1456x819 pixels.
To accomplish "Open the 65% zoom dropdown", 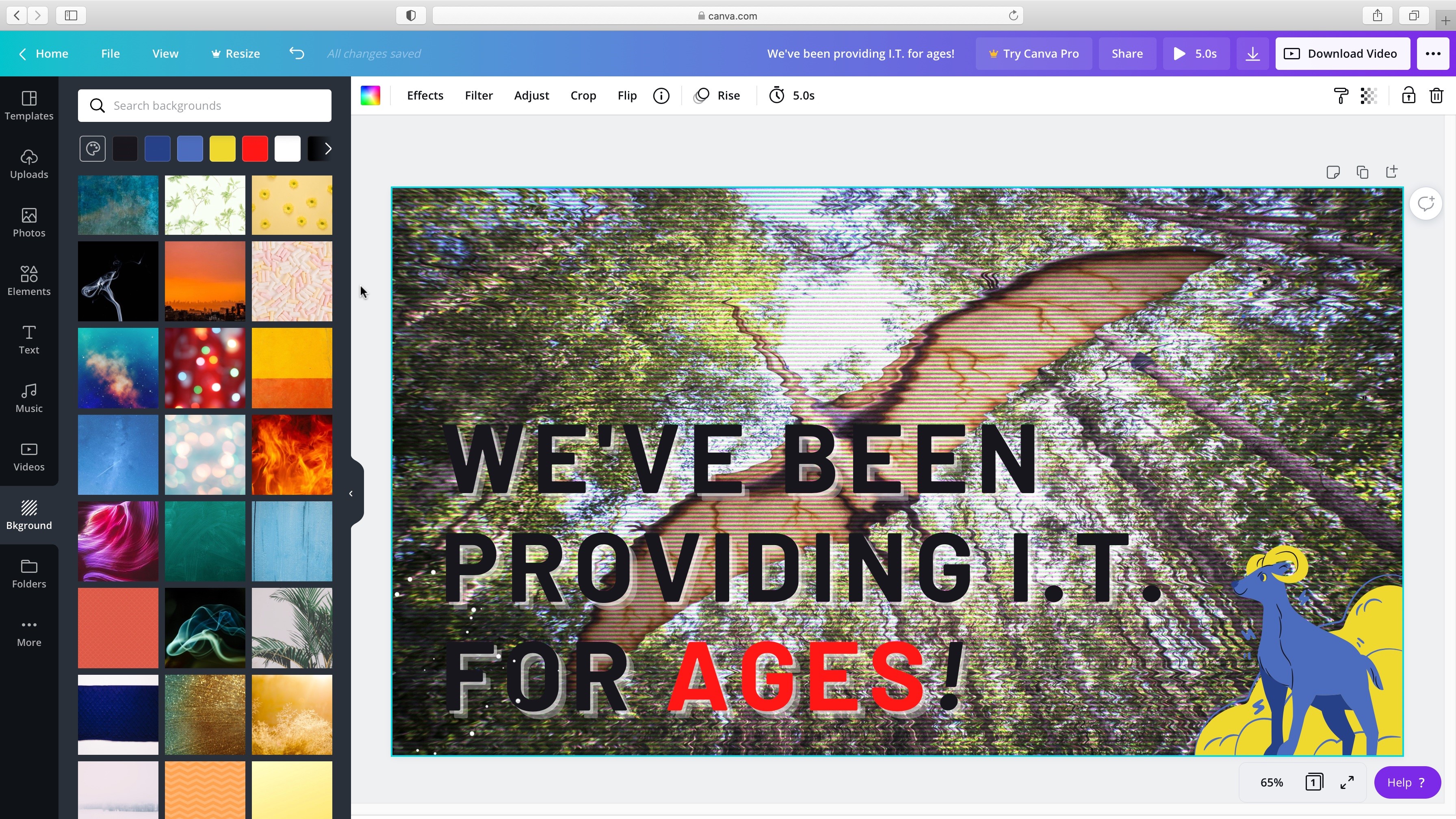I will [x=1271, y=782].
